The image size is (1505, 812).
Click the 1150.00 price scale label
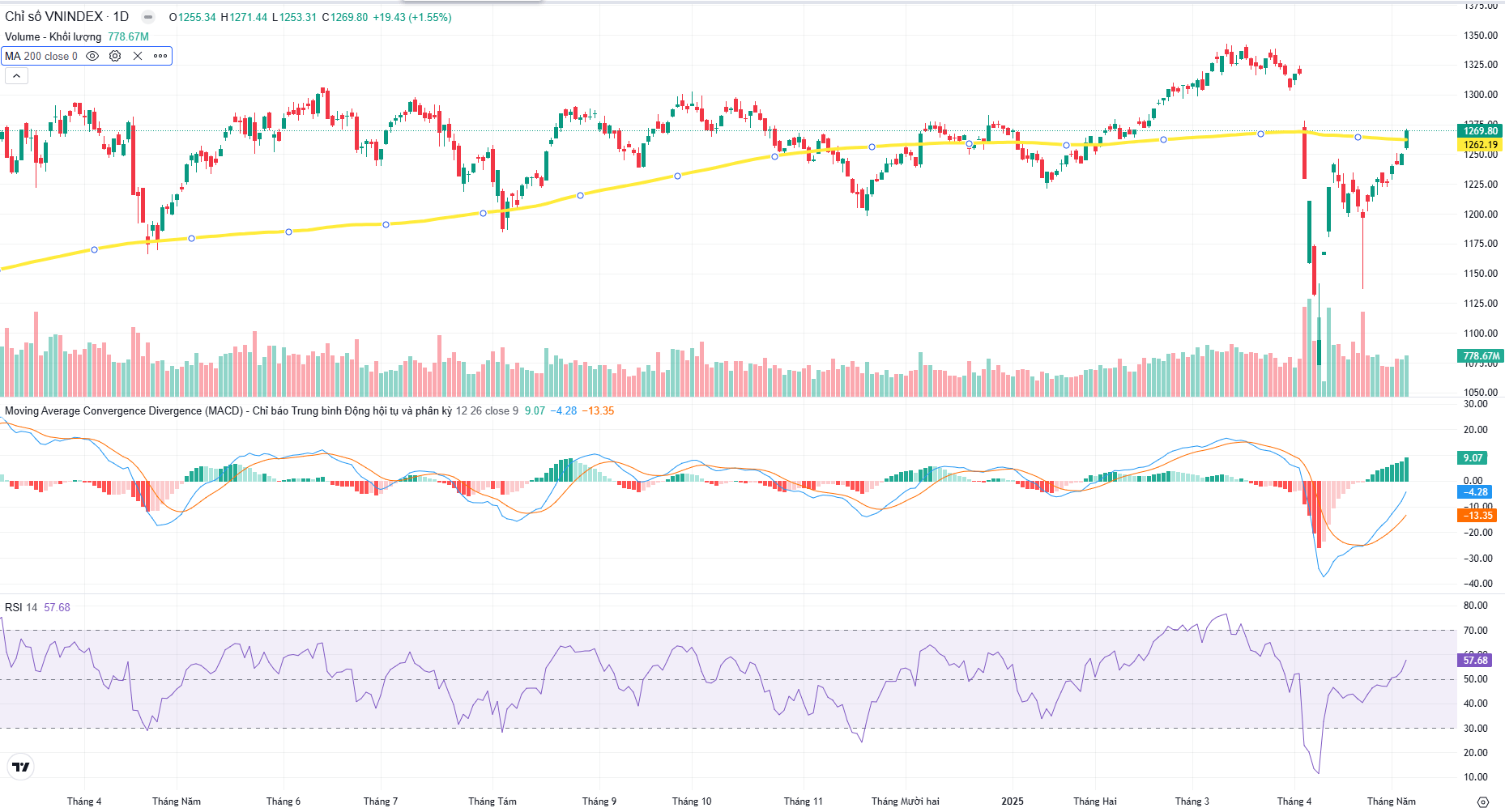1480,274
